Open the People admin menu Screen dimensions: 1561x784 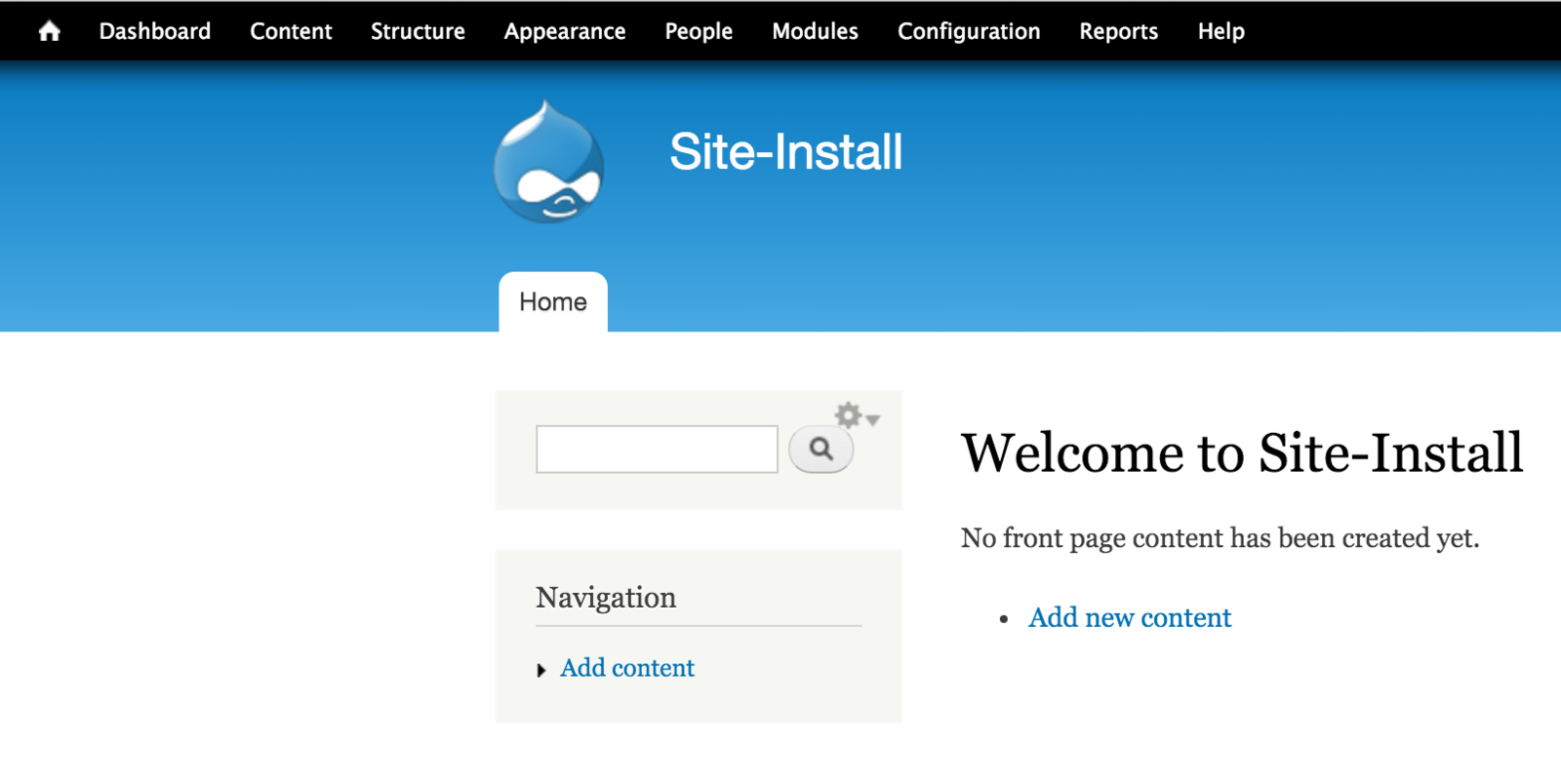point(699,31)
